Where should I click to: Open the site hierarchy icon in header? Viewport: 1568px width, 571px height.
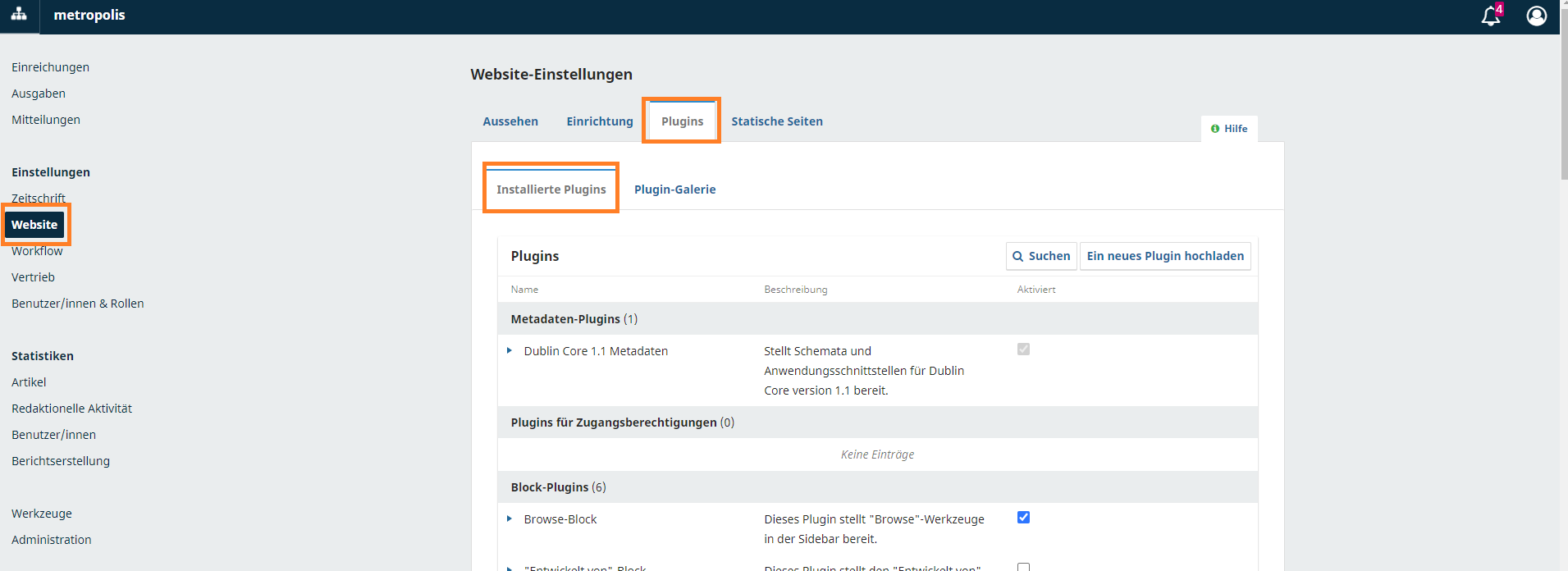click(x=19, y=15)
